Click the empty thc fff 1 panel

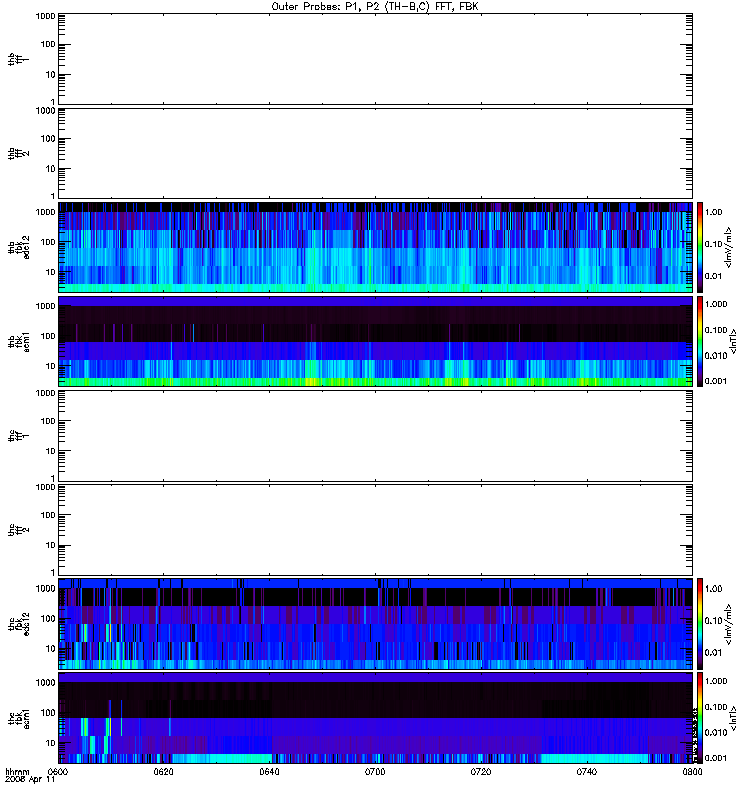(375, 436)
